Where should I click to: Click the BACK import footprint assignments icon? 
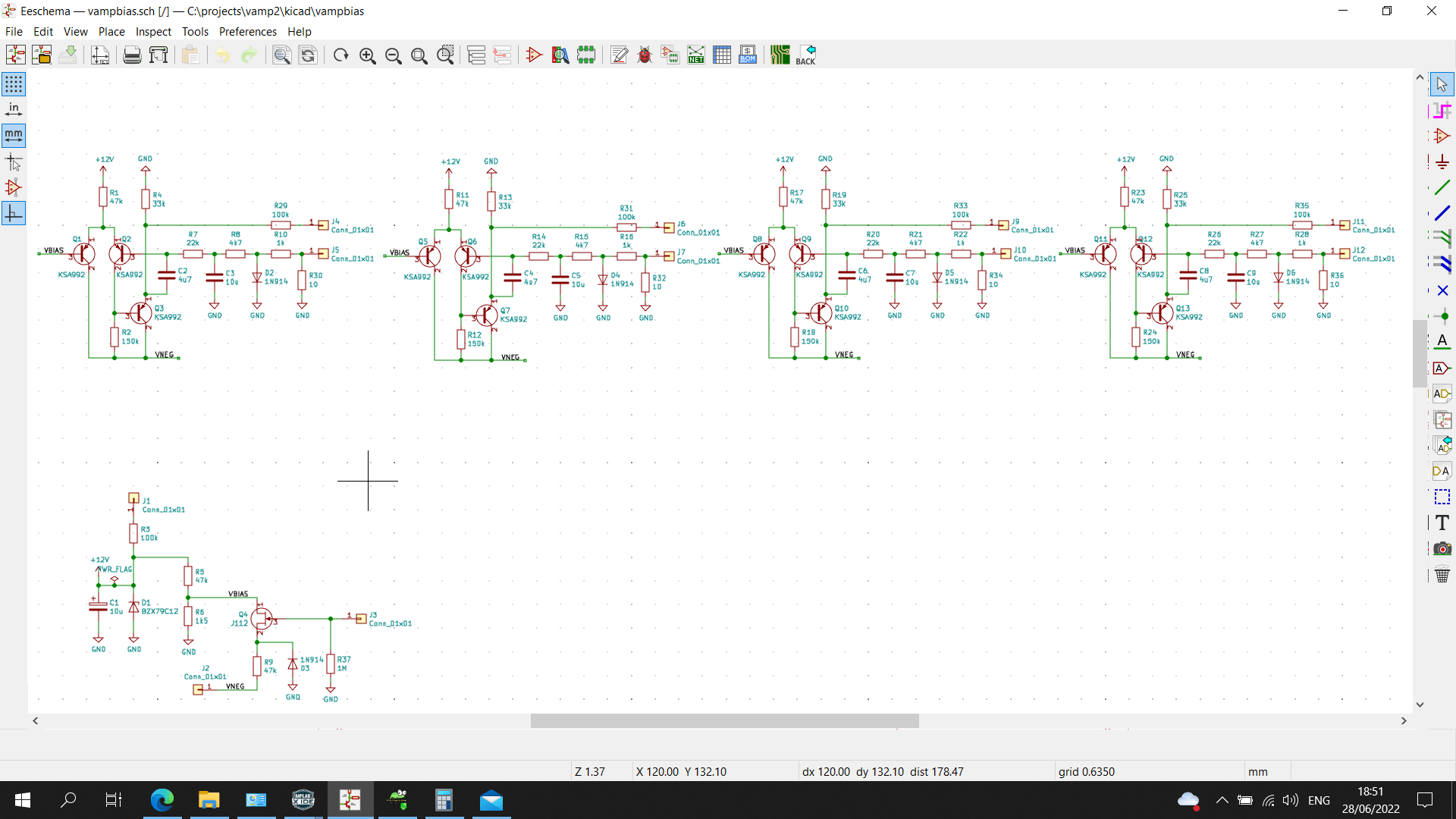[x=806, y=55]
